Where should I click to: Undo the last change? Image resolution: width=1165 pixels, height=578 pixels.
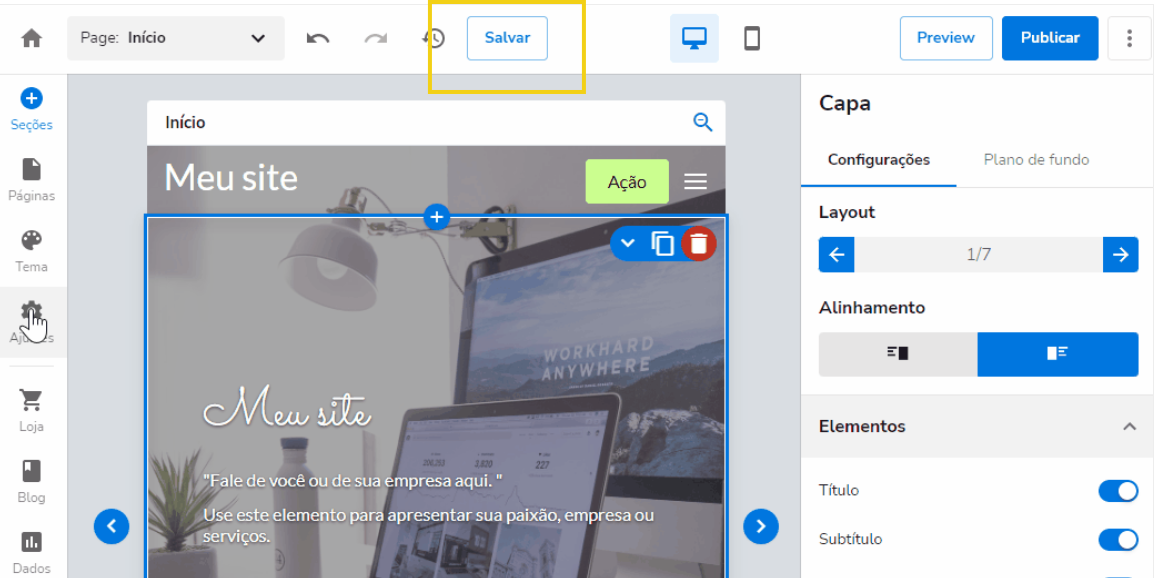(x=318, y=38)
